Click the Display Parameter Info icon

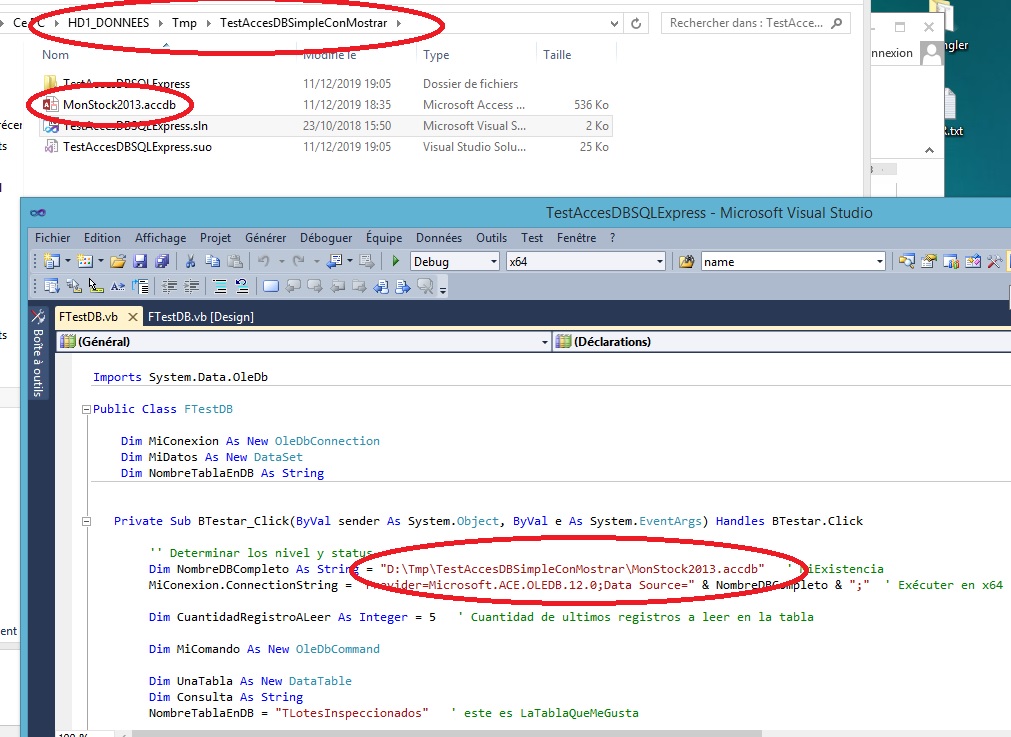click(74, 286)
